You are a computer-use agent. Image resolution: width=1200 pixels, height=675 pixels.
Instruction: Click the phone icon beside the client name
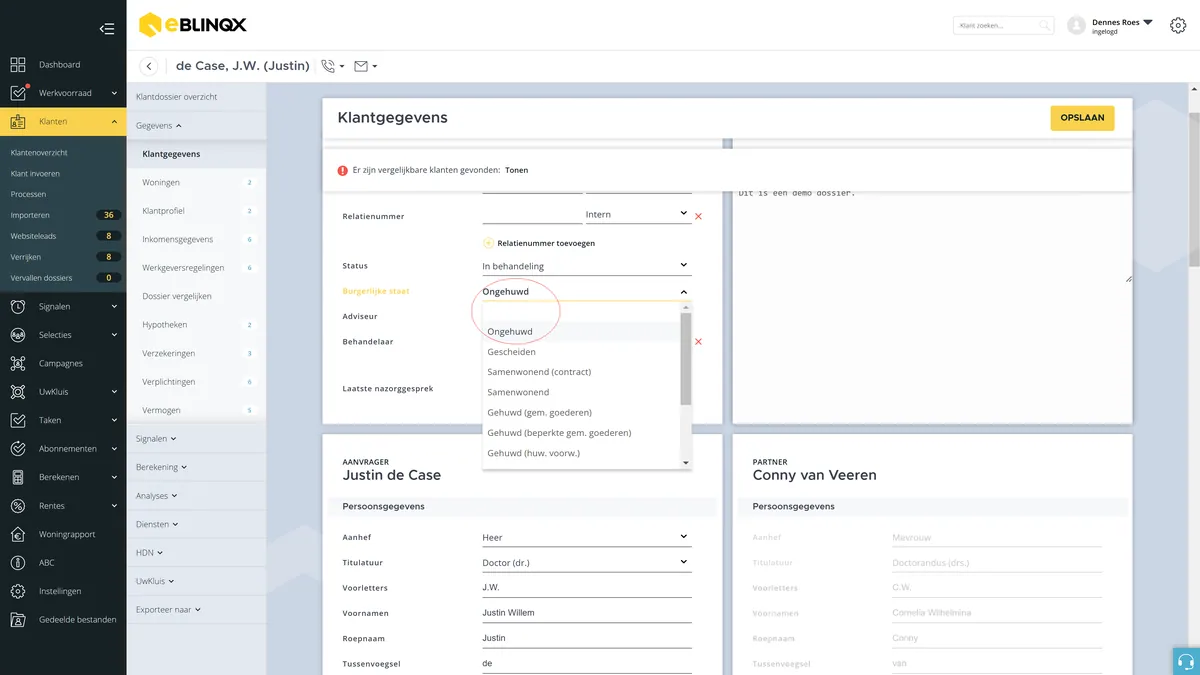tap(328, 67)
